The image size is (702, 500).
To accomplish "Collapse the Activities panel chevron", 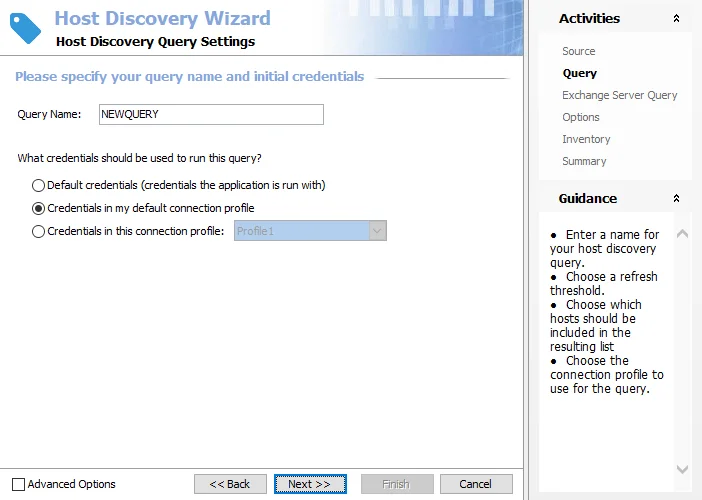I will click(x=676, y=18).
